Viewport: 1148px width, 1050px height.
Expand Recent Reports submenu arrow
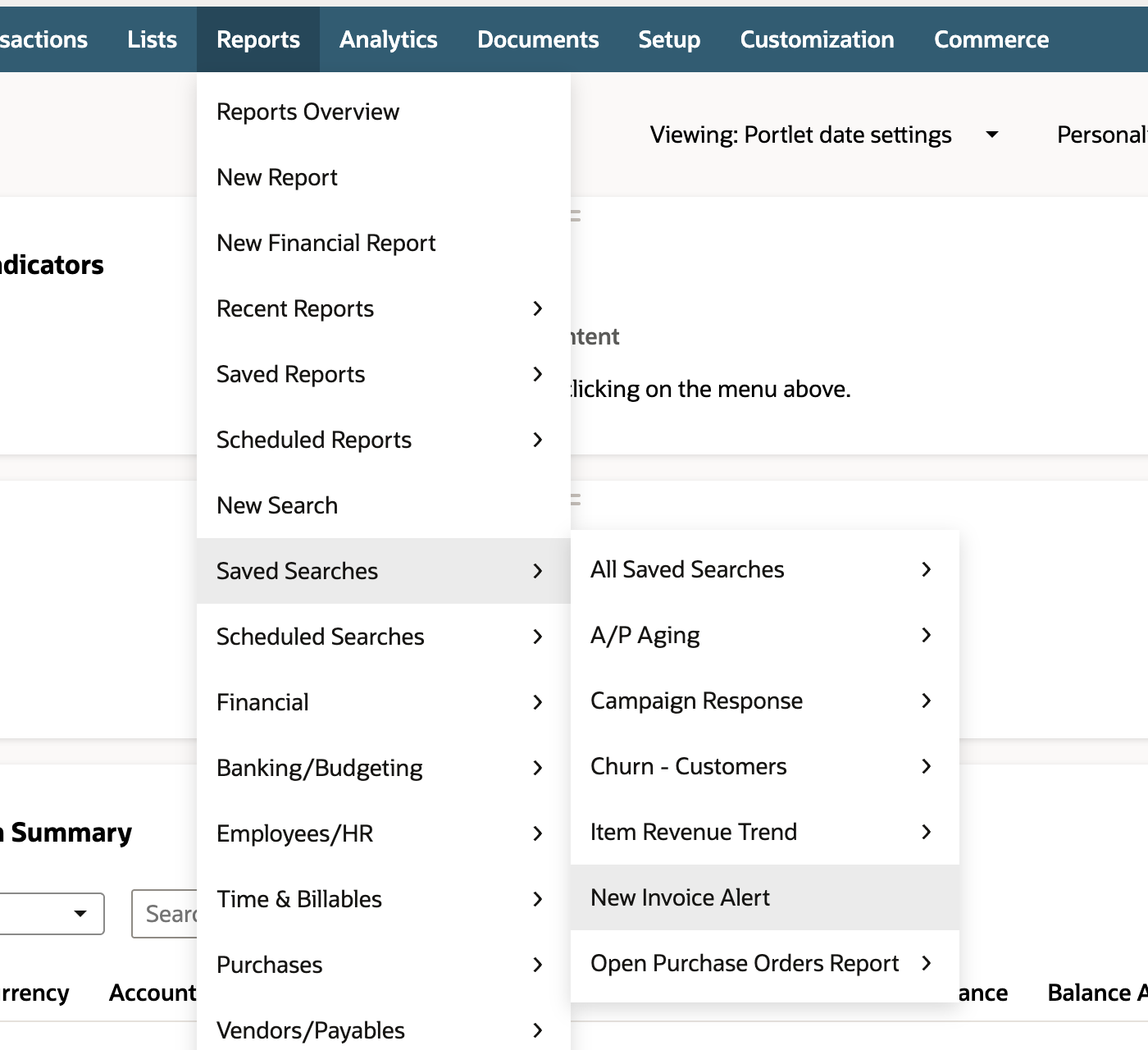[x=538, y=308]
